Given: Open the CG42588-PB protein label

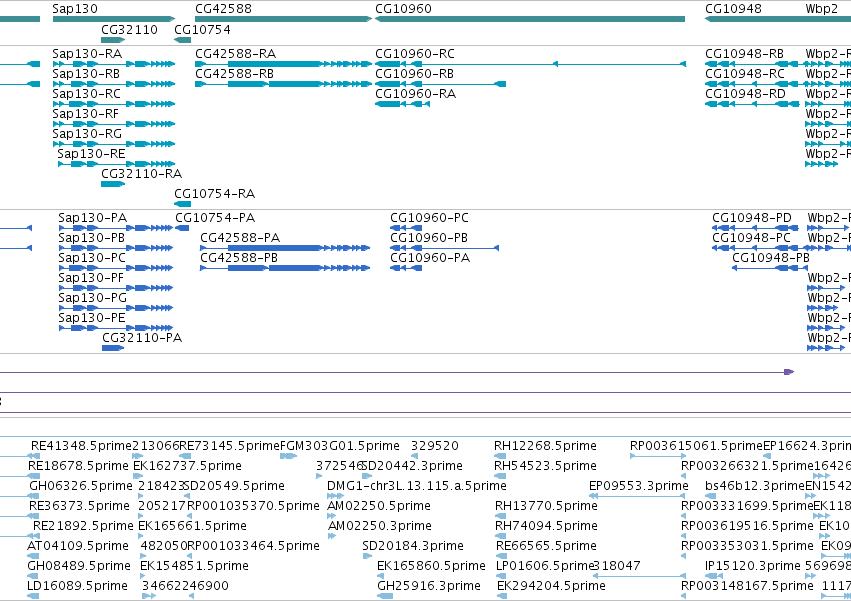Looking at the screenshot, I should point(239,258).
